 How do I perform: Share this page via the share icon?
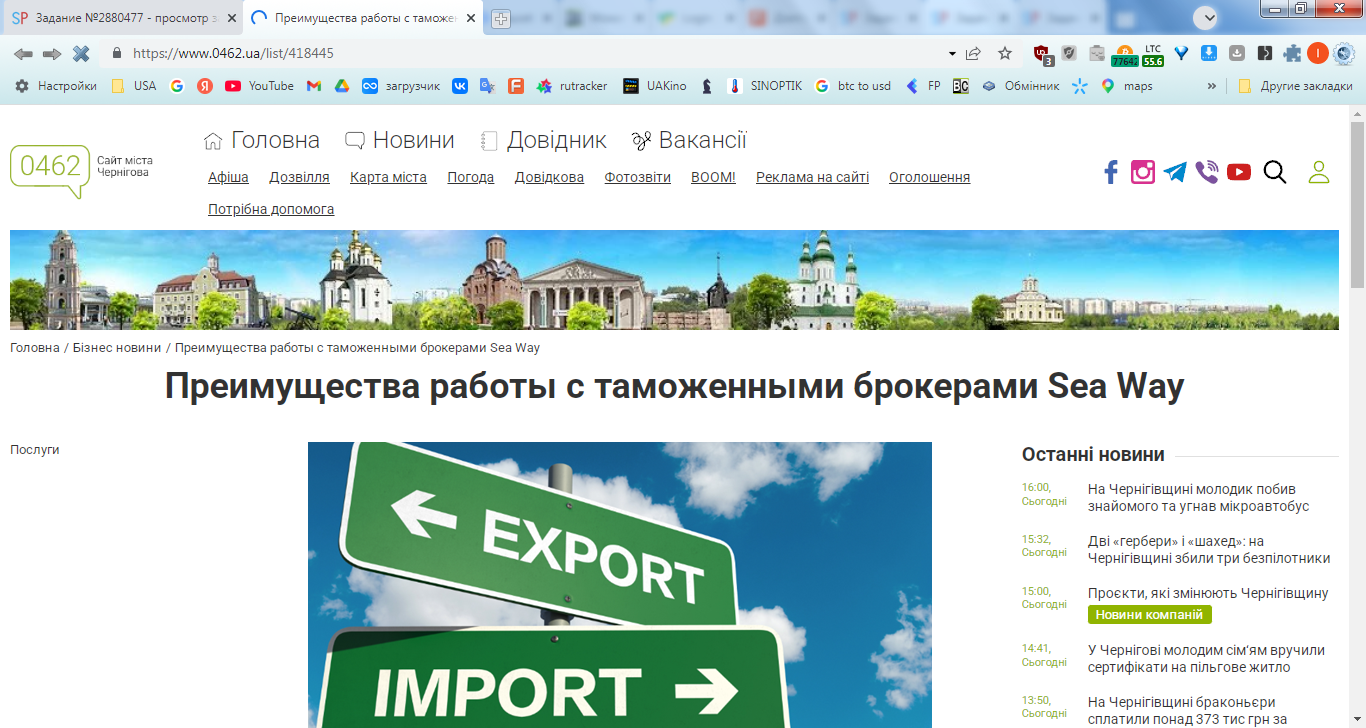(x=973, y=53)
